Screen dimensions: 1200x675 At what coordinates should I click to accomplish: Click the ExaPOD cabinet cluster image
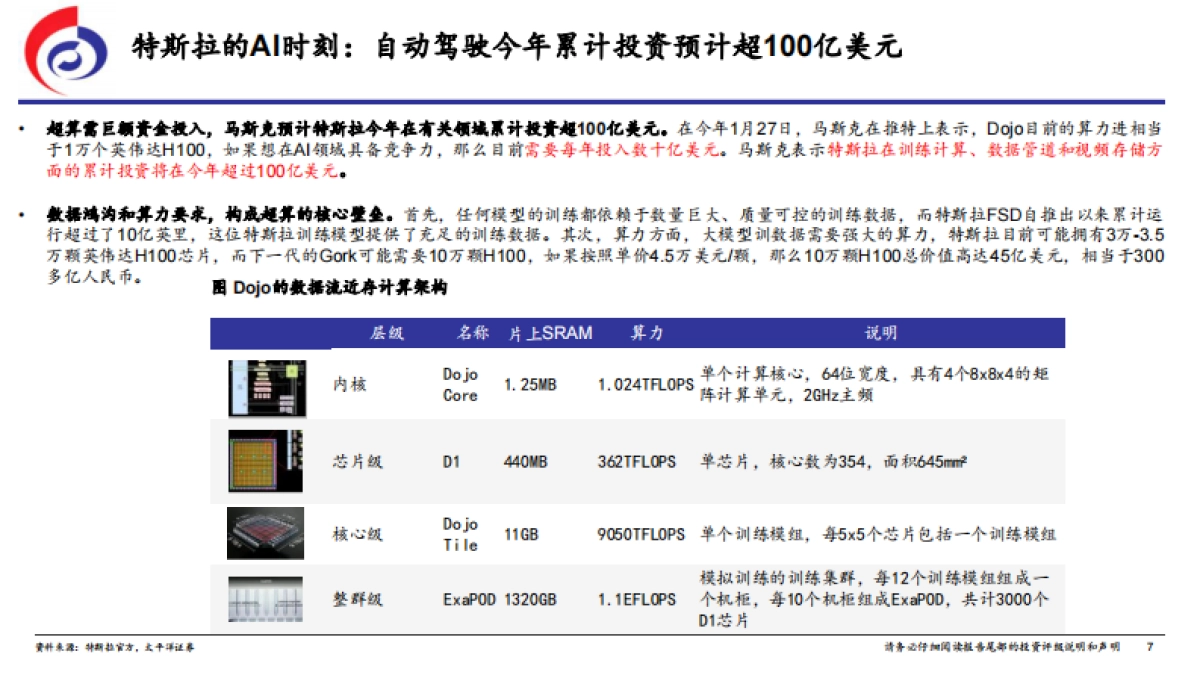[265, 601]
